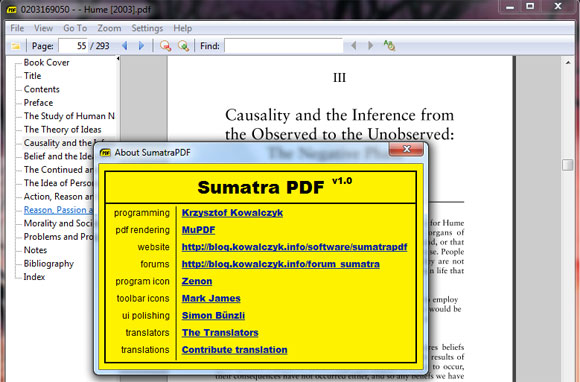Viewport: 580px width, 382px height.
Task: Select The Theory of Ideas bookmark
Action: [63, 129]
